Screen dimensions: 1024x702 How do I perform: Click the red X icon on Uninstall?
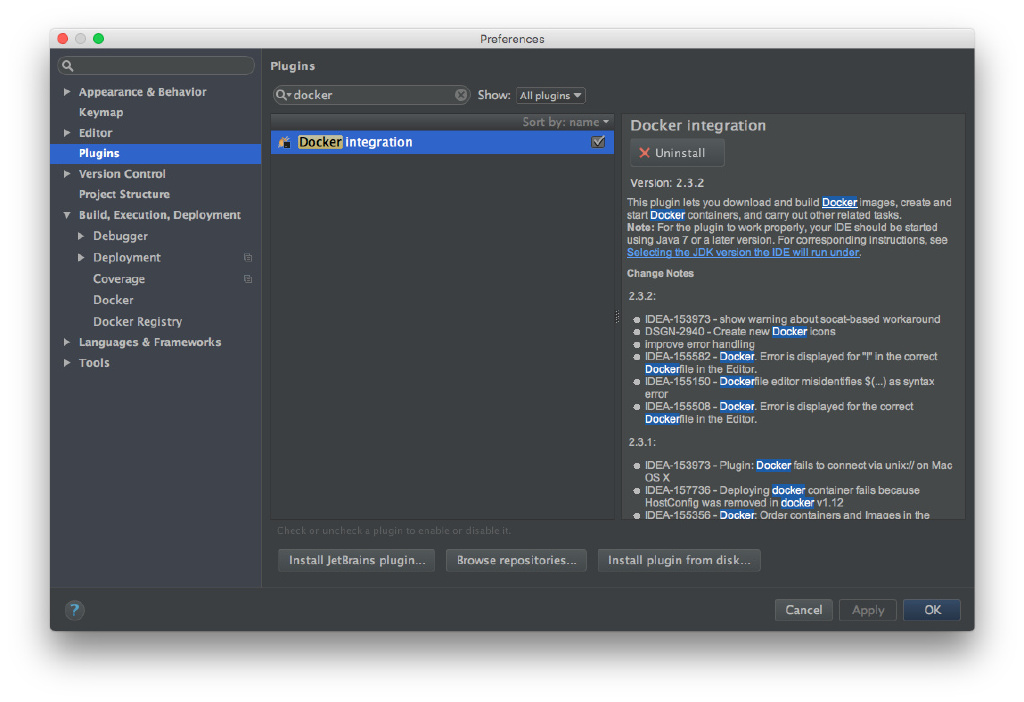pyautogui.click(x=644, y=153)
